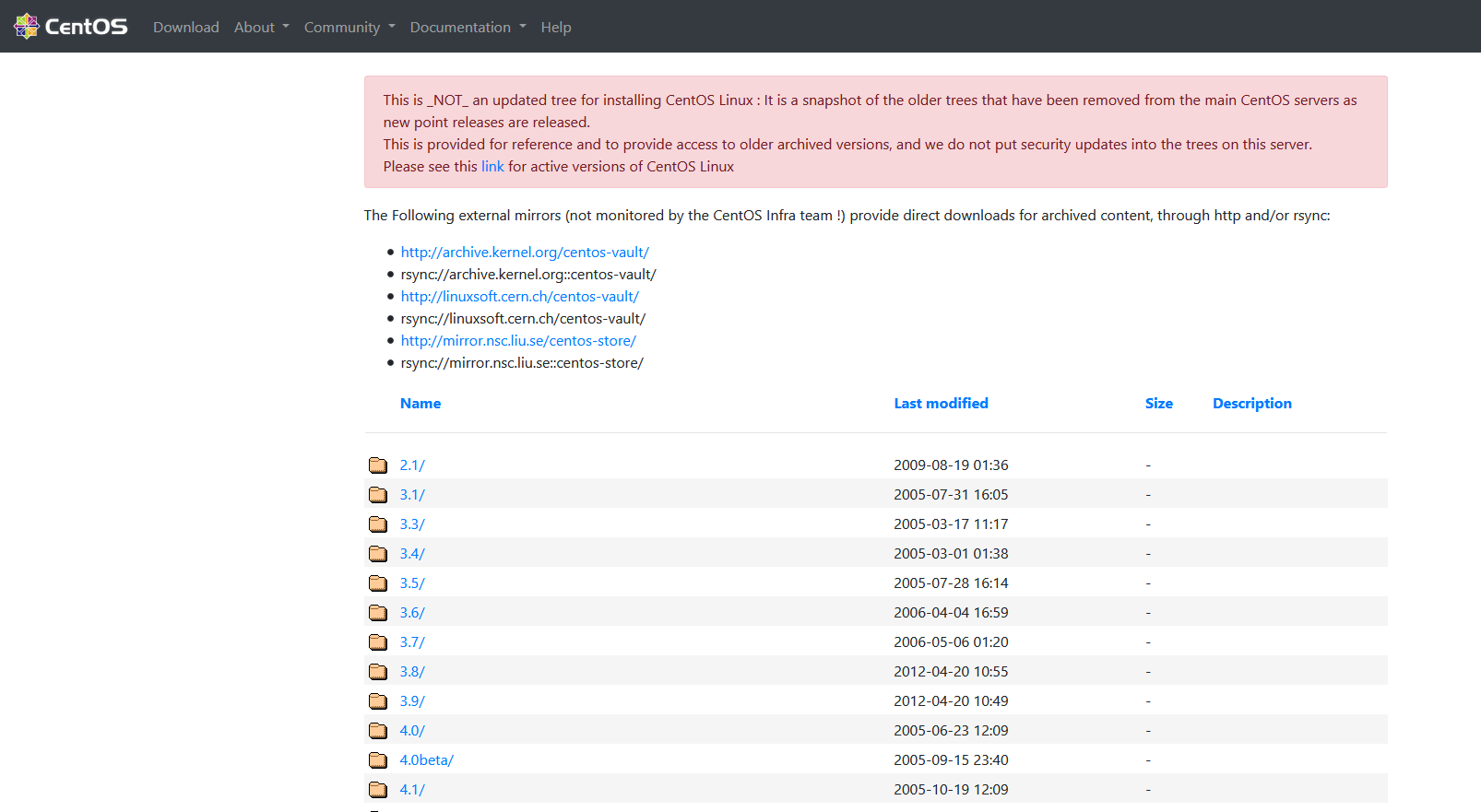This screenshot has height=812, width=1481.
Task: Click the rsync://archive.kernel.org::centos-vault/ text
Action: tap(528, 274)
